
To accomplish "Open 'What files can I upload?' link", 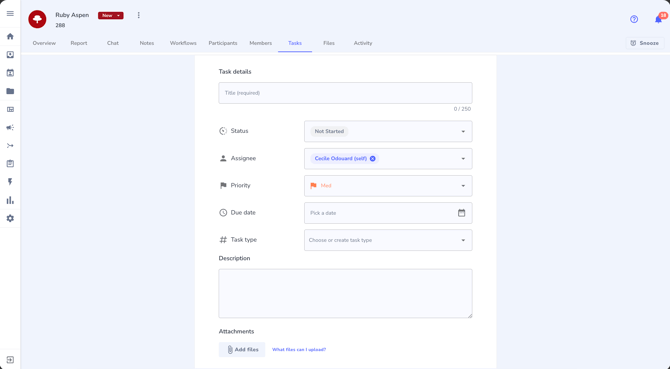I will point(299,349).
